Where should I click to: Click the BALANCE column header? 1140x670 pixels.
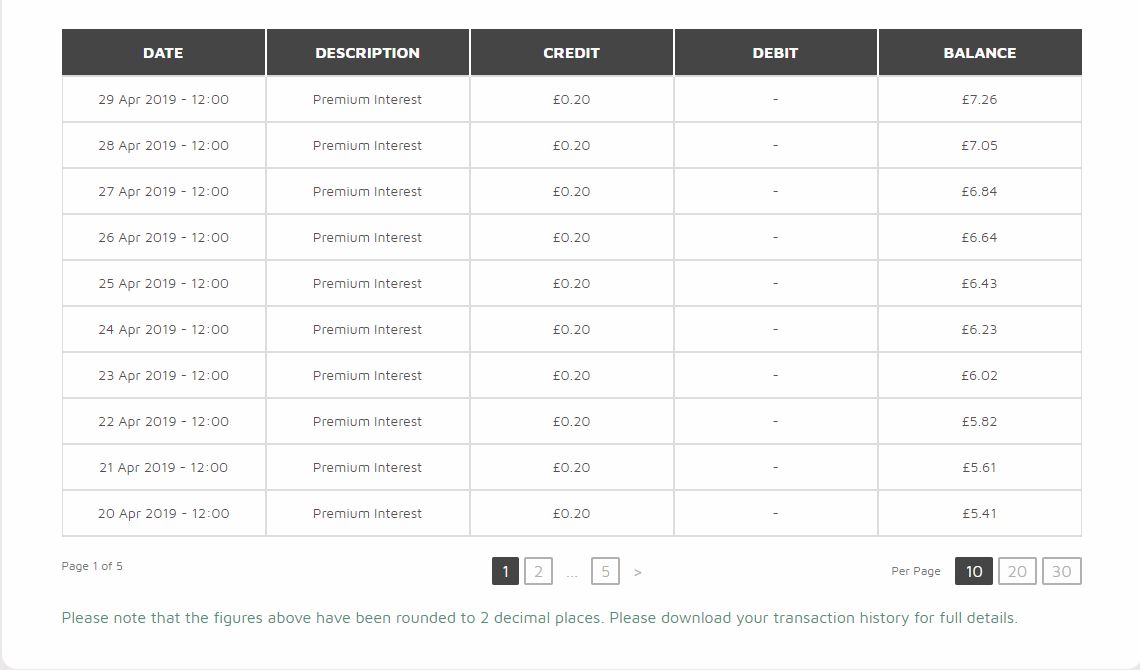(x=979, y=52)
